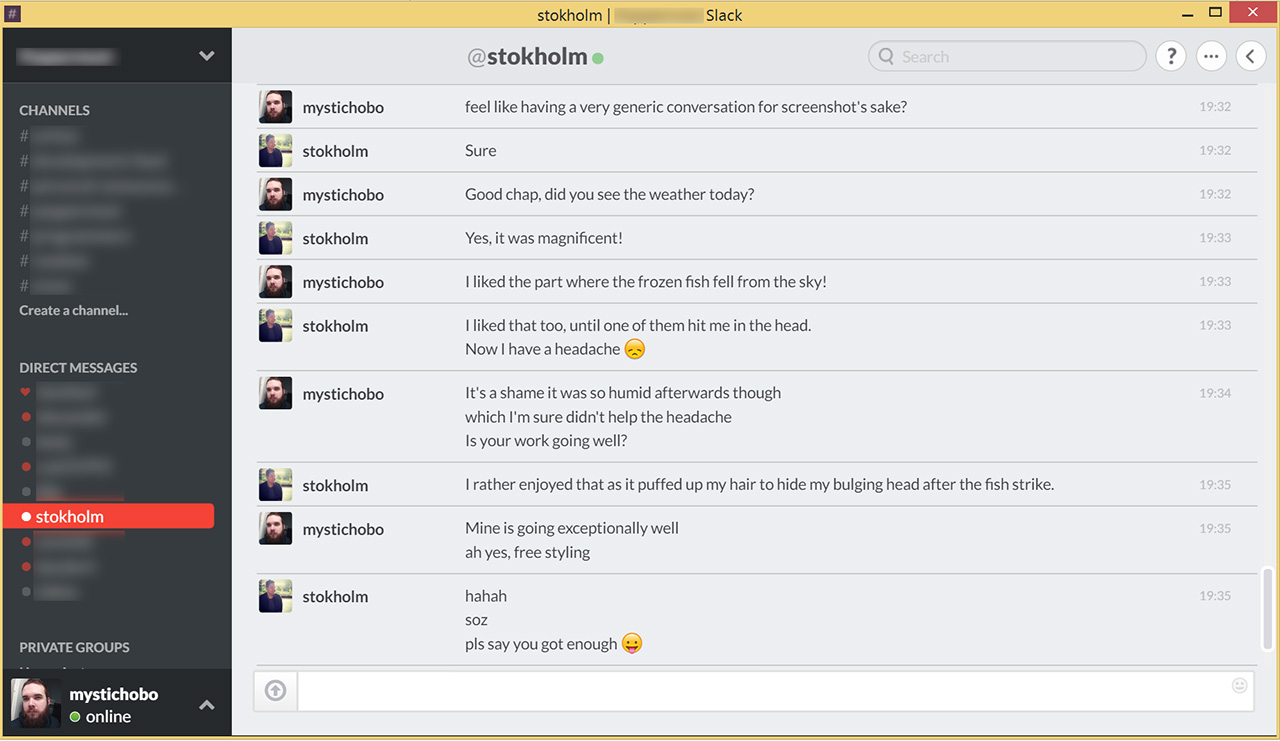Viewport: 1280px width, 741px height.
Task: Toggle the right flexpane arrow icon
Action: pos(1250,56)
